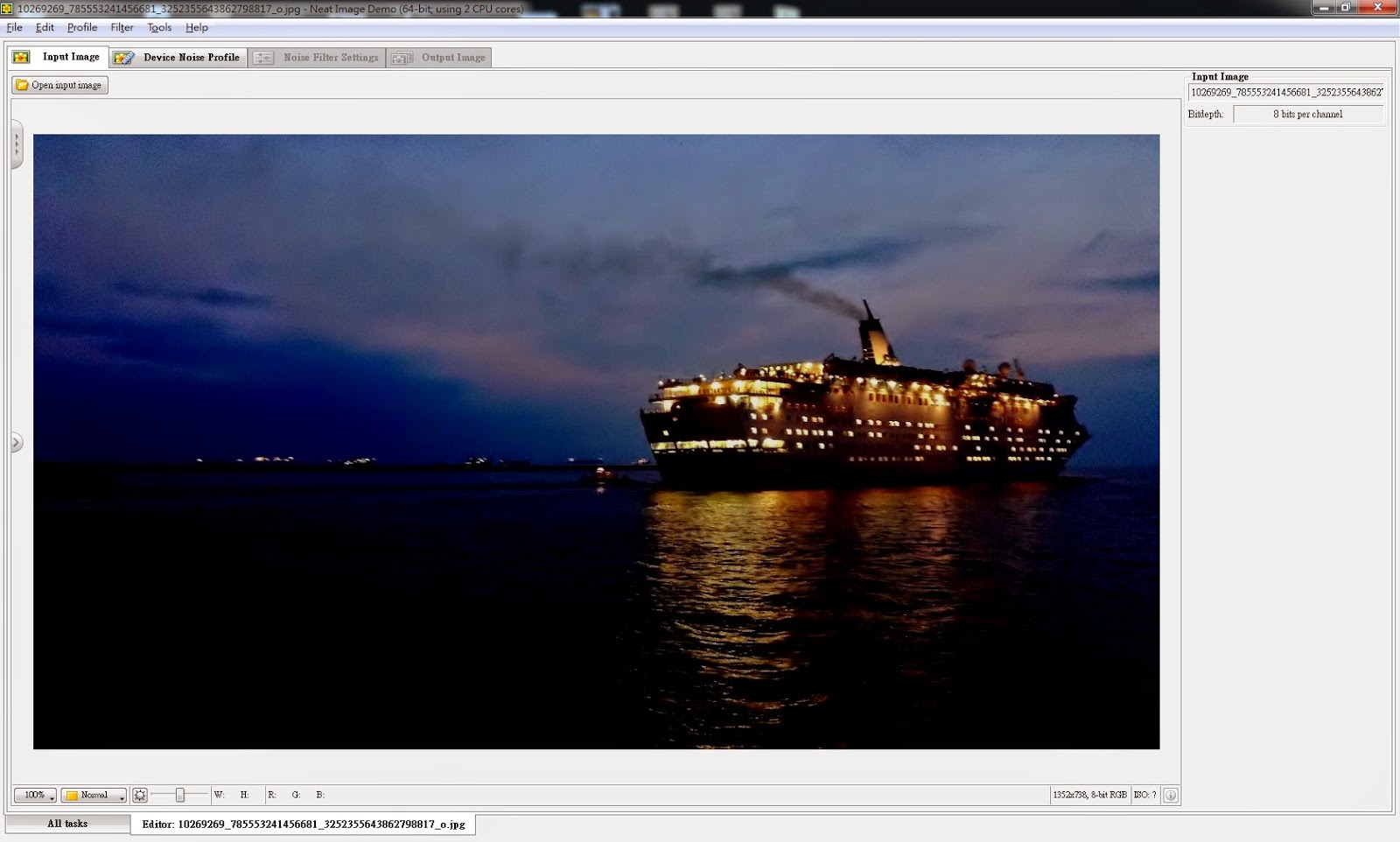Click the Device Noise Profile tab icon
Screen dimensions: 1400x842
(124, 58)
